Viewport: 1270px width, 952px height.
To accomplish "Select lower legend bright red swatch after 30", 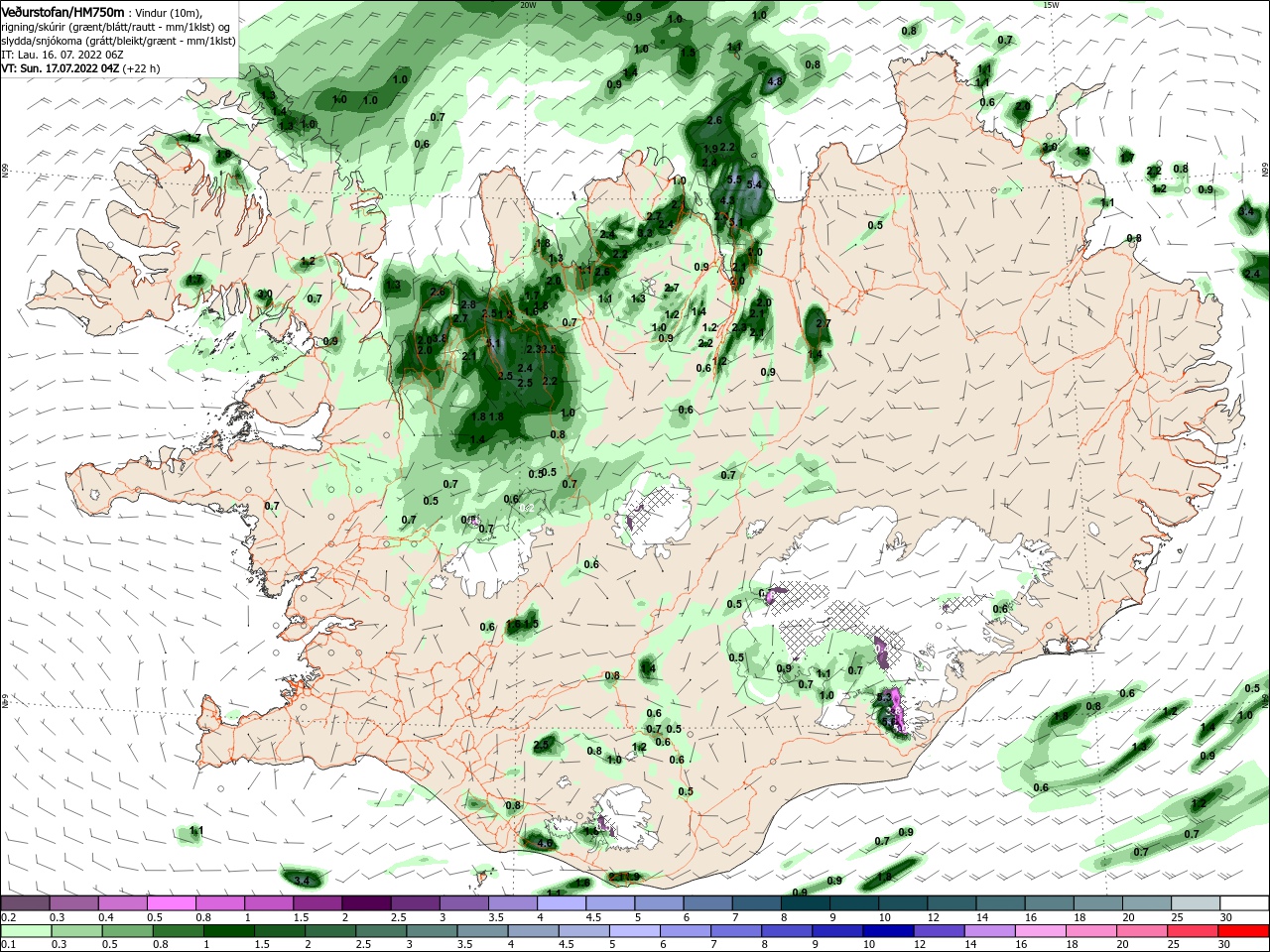I will pyautogui.click(x=1243, y=932).
